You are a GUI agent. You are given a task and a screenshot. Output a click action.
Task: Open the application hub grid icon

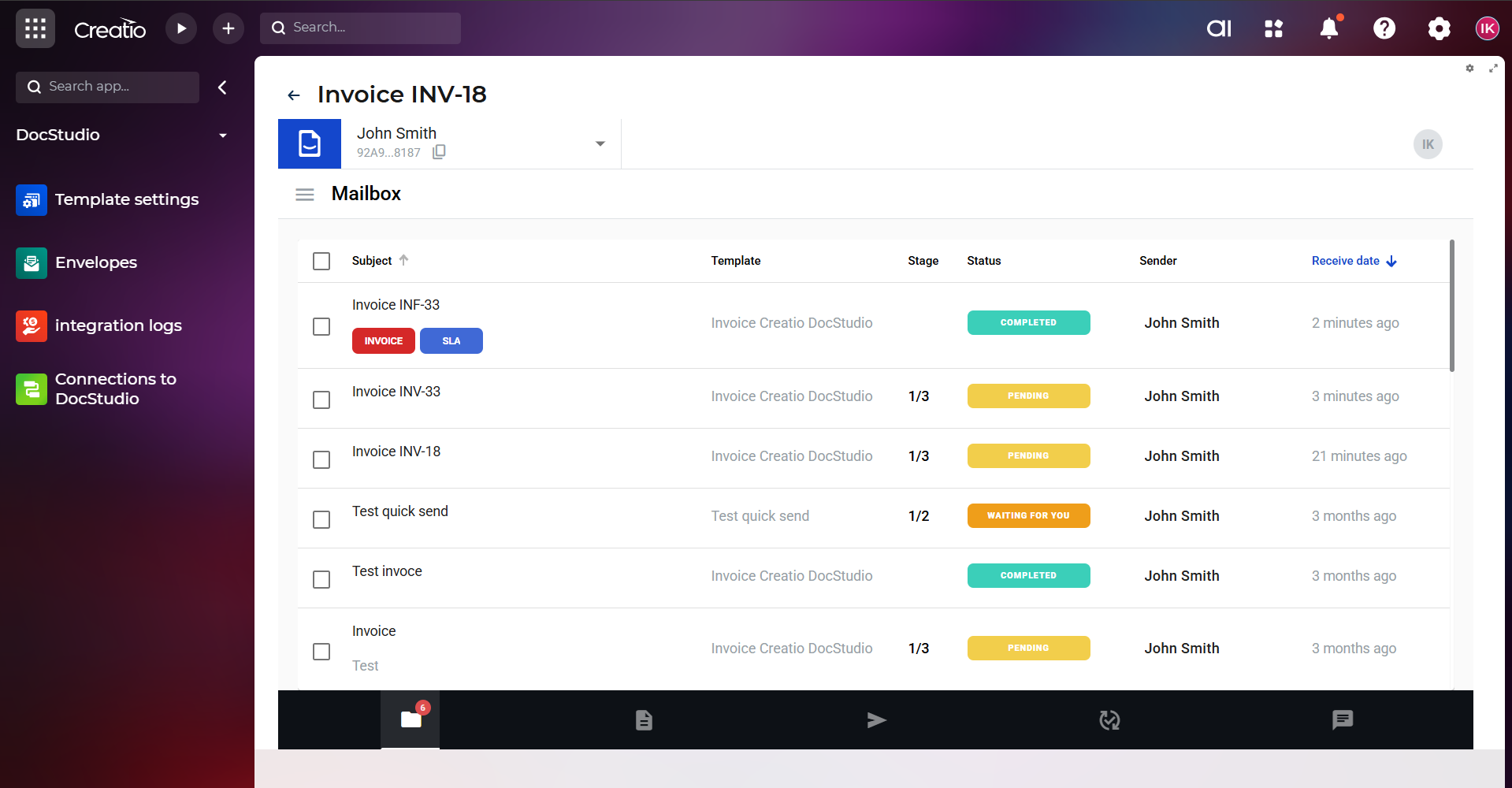tap(1273, 29)
